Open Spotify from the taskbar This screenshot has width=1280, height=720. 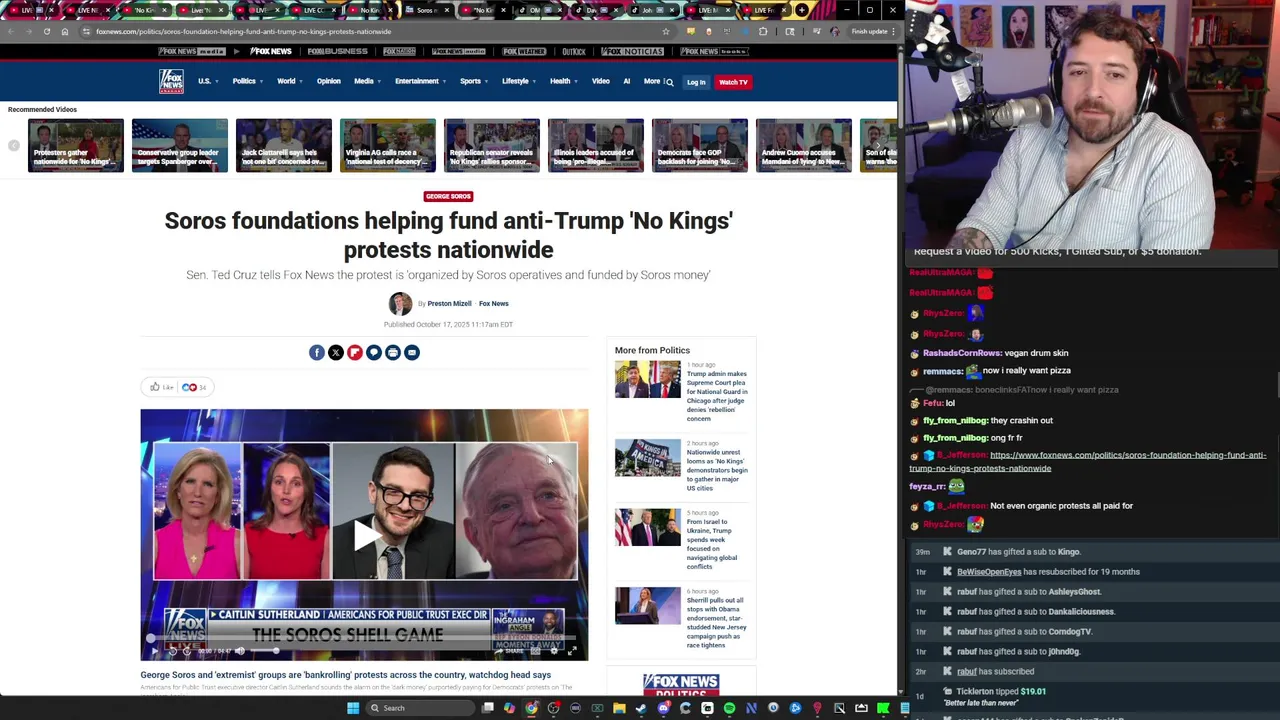click(729, 708)
